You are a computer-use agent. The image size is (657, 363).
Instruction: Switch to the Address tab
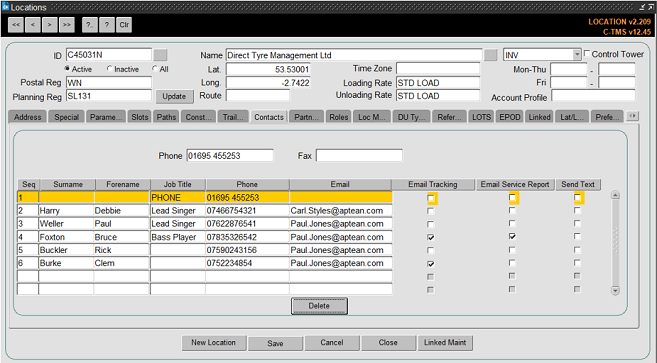tap(28, 117)
